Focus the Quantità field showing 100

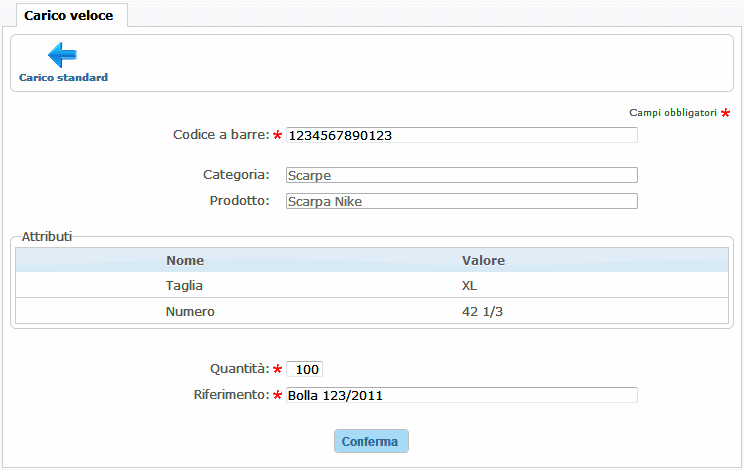[x=305, y=369]
